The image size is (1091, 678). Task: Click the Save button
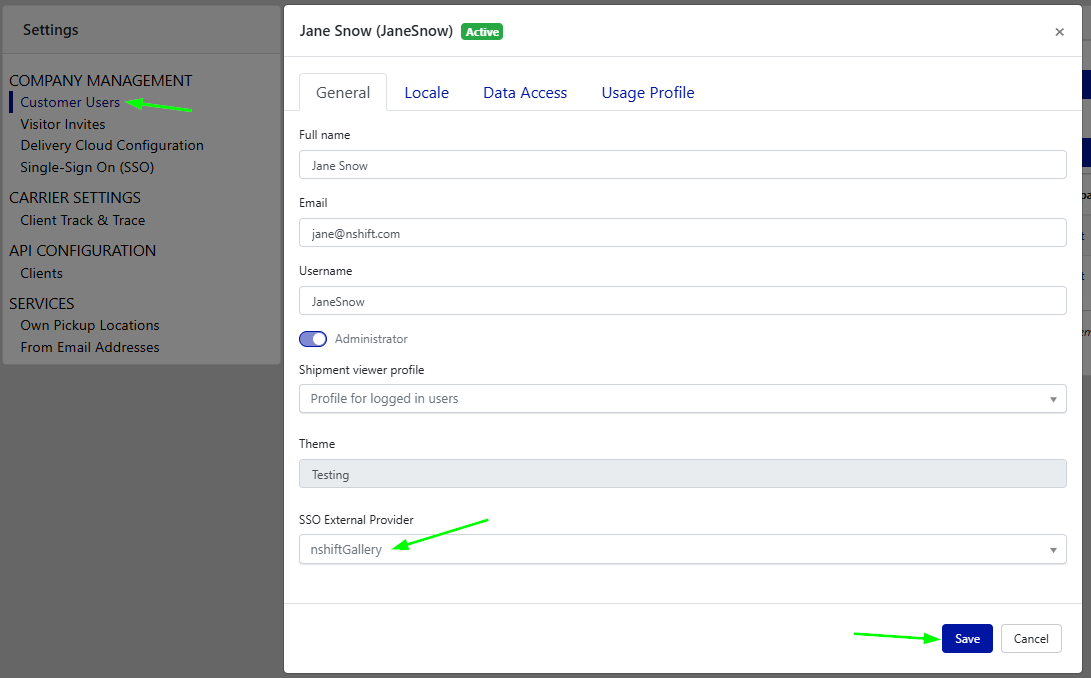(966, 639)
